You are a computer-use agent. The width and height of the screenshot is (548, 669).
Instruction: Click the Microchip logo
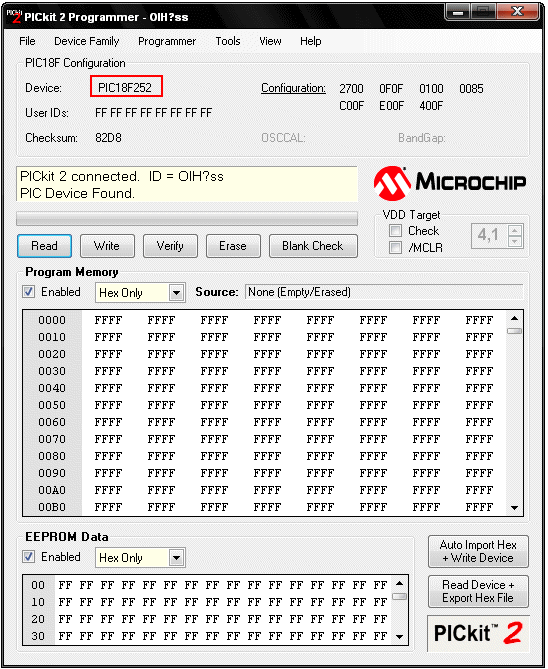[x=450, y=183]
